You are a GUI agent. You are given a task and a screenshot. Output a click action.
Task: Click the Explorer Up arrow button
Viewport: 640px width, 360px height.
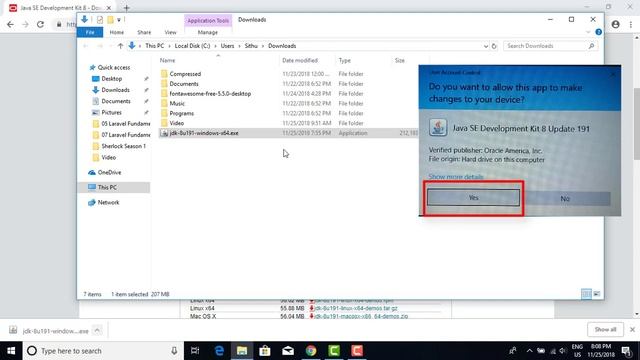pos(120,46)
